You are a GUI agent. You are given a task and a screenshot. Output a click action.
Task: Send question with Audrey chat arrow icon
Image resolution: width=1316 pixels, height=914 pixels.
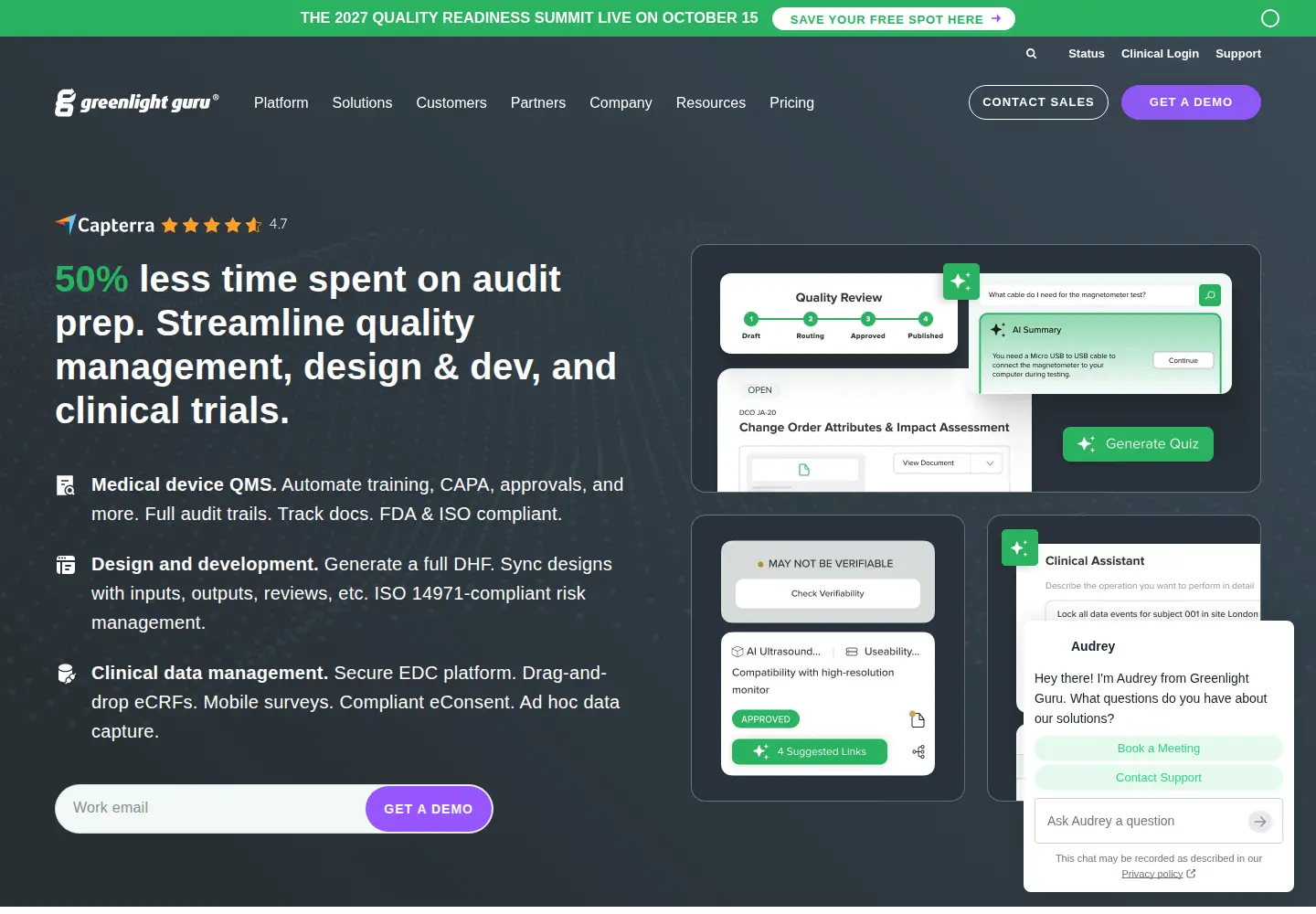click(1260, 822)
